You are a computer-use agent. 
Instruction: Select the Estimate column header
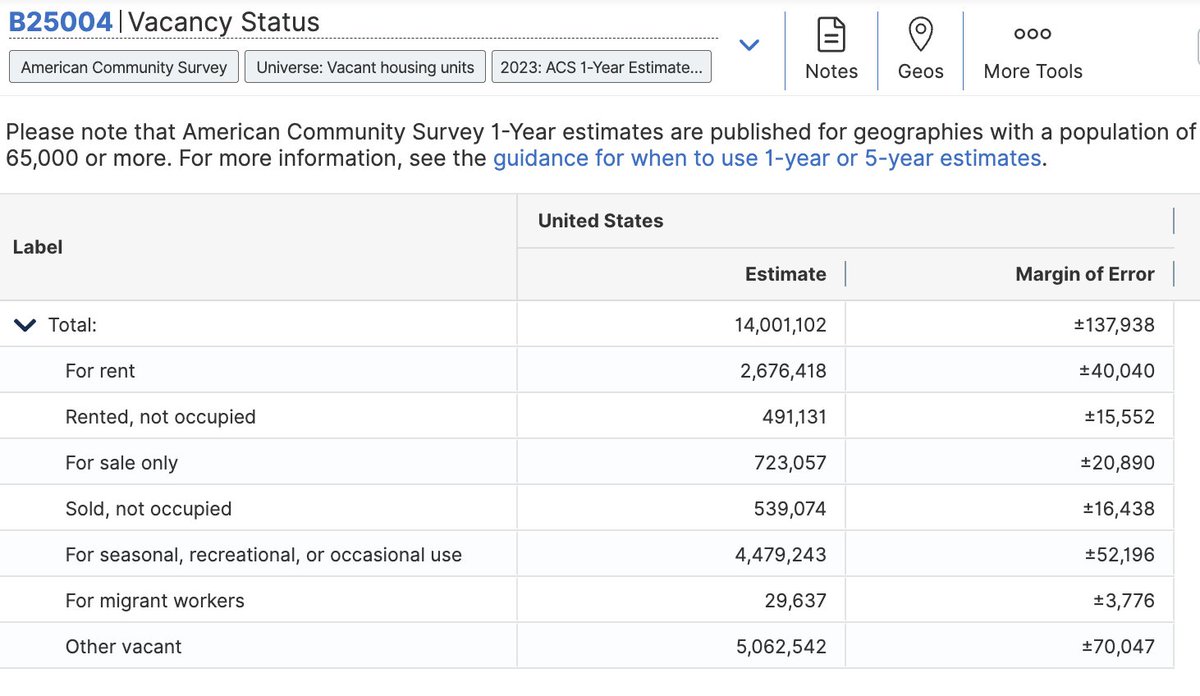point(786,274)
